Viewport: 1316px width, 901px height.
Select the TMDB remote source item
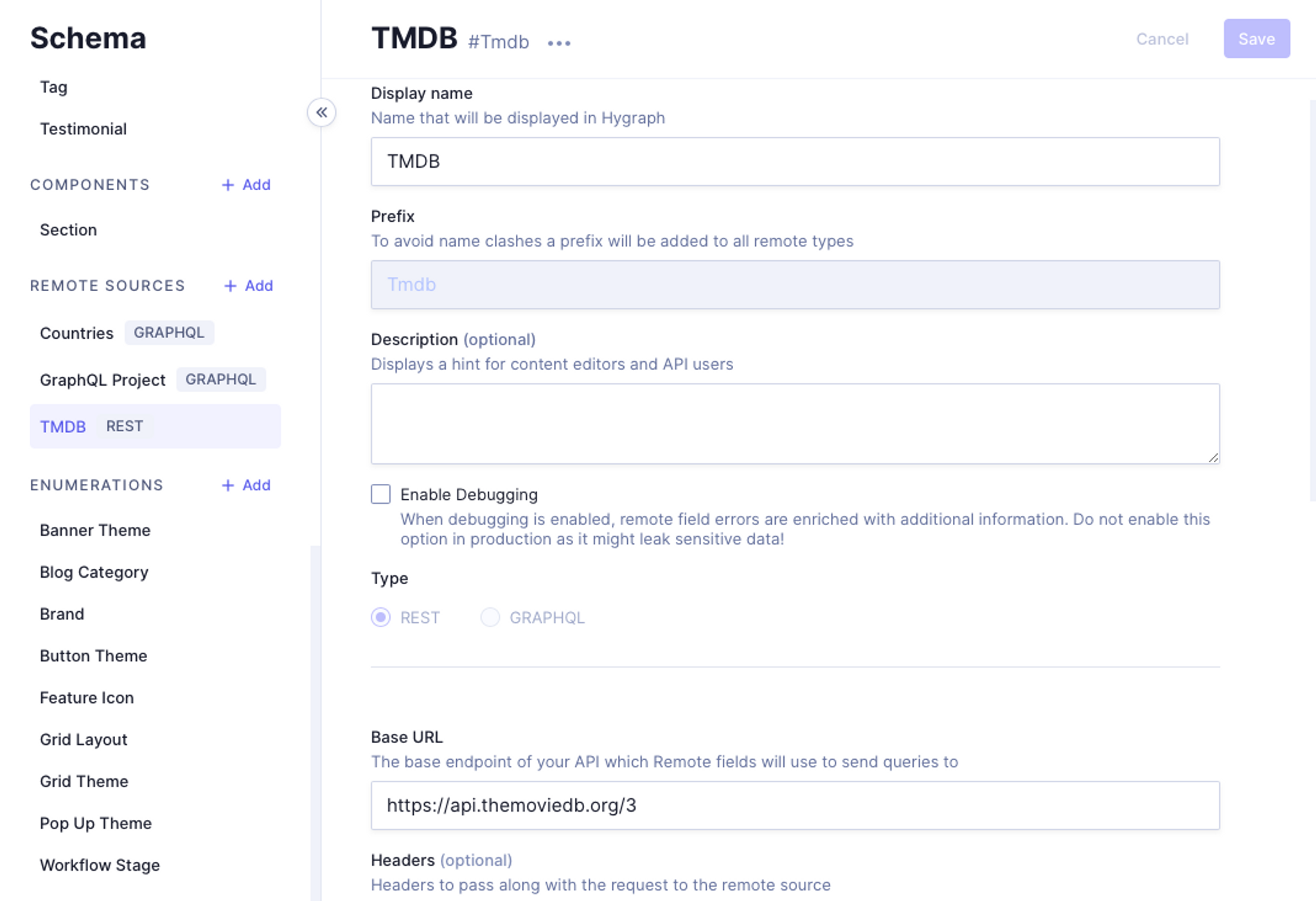[x=155, y=427]
